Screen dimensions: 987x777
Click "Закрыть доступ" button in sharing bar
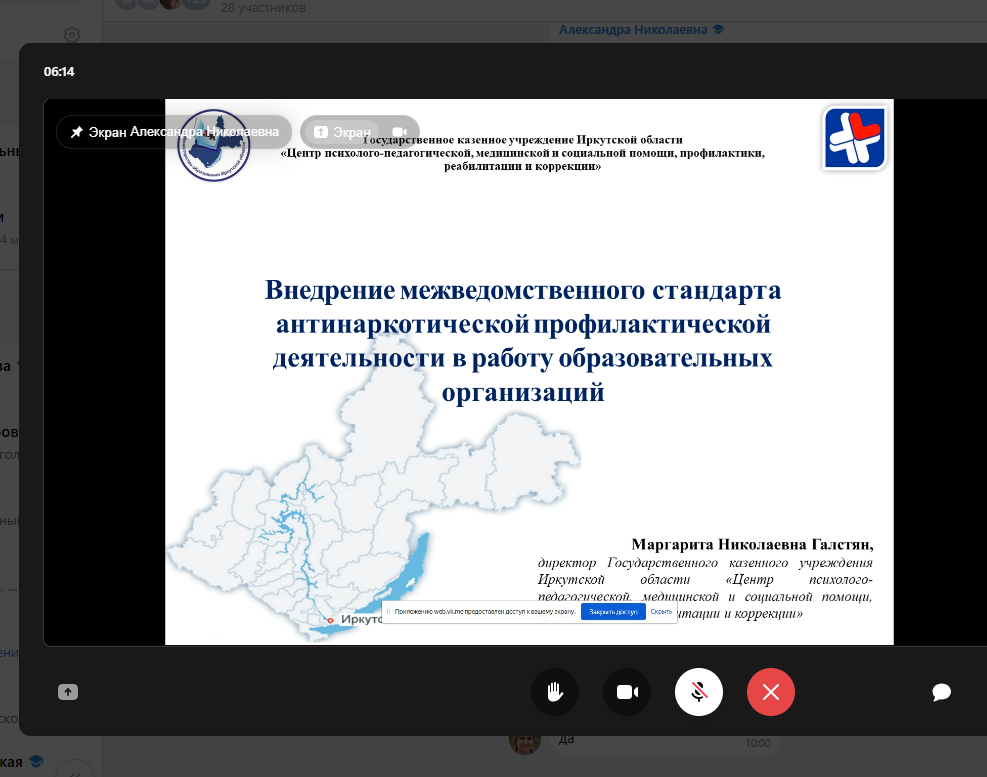point(613,611)
